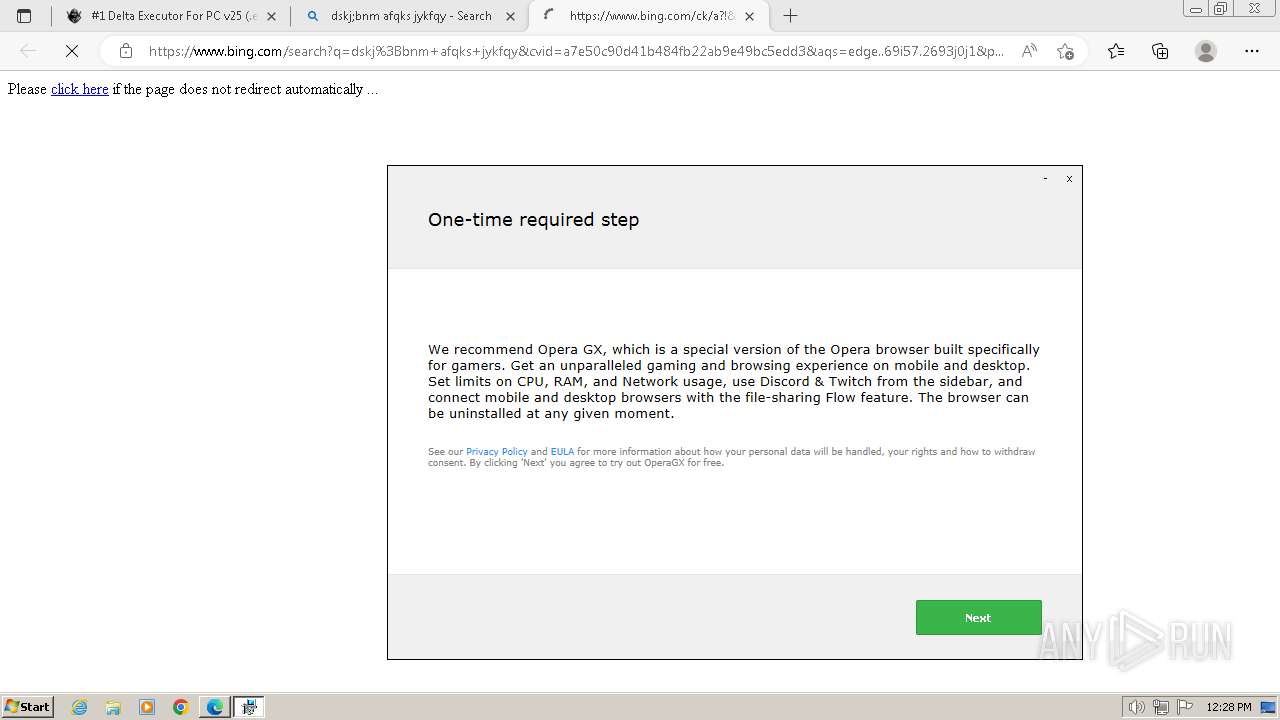This screenshot has height=720, width=1280.
Task: Minimize the Edge browser window
Action: (x=1195, y=9)
